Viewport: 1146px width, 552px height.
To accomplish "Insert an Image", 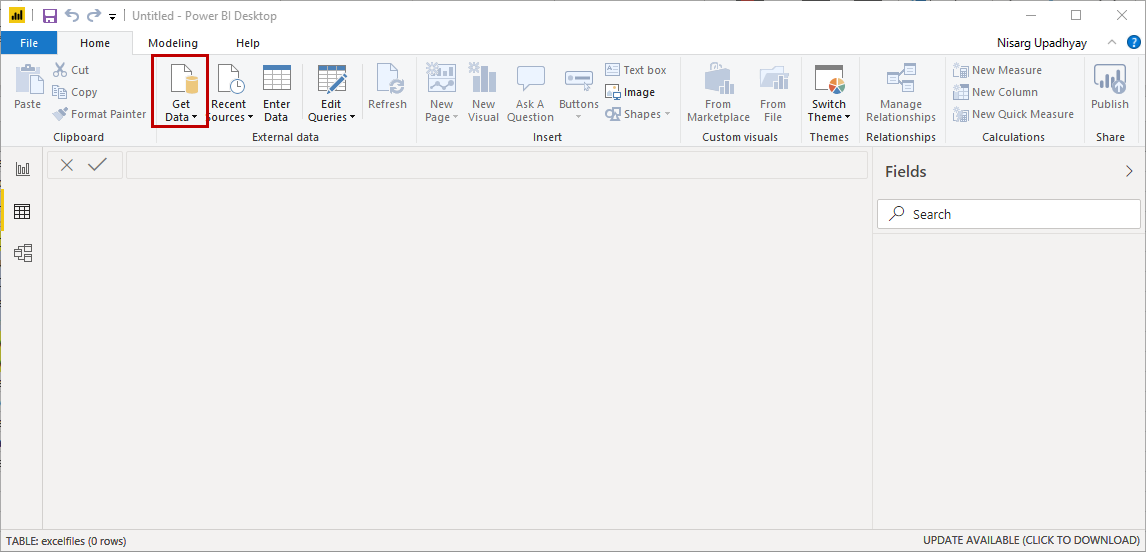I will pos(629,92).
